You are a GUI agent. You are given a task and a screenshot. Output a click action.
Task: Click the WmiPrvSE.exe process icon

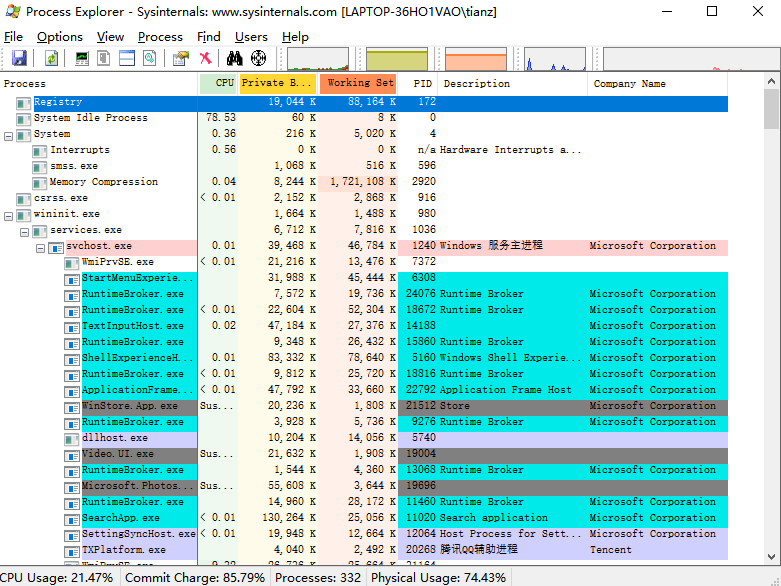pos(72,263)
